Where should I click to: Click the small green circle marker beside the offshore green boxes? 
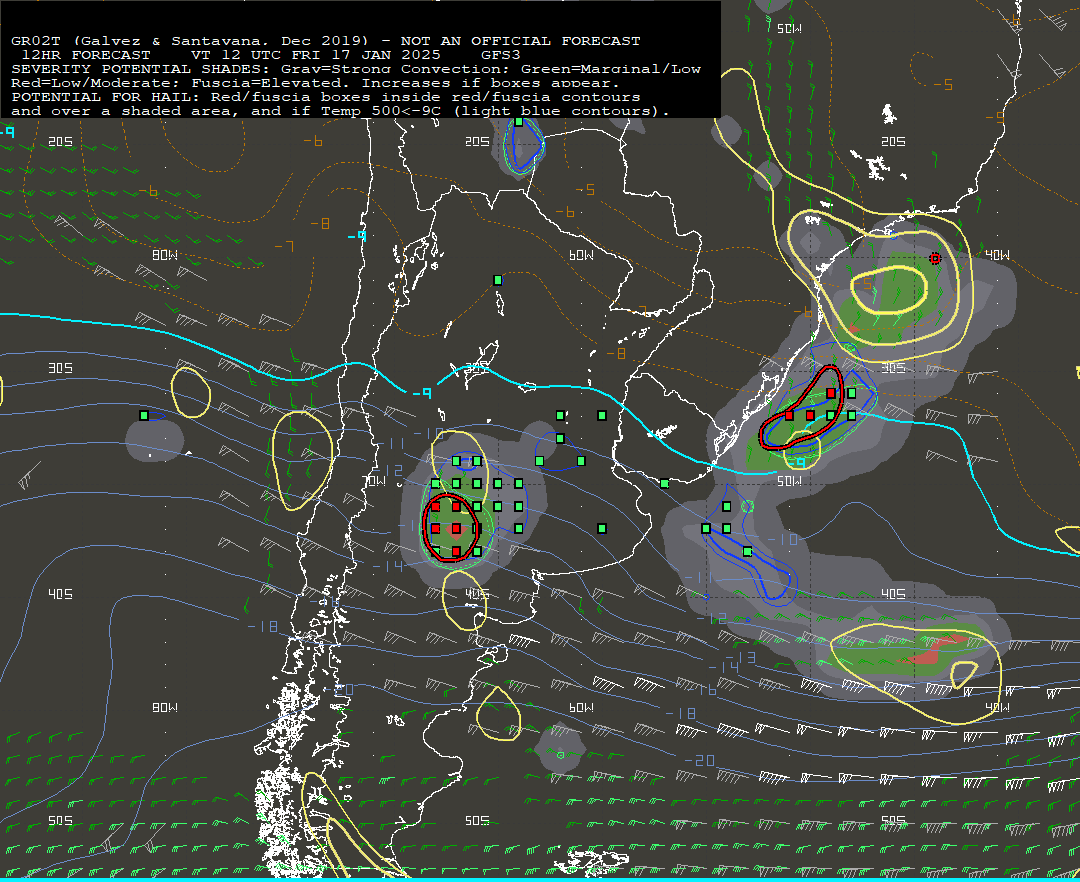747,506
